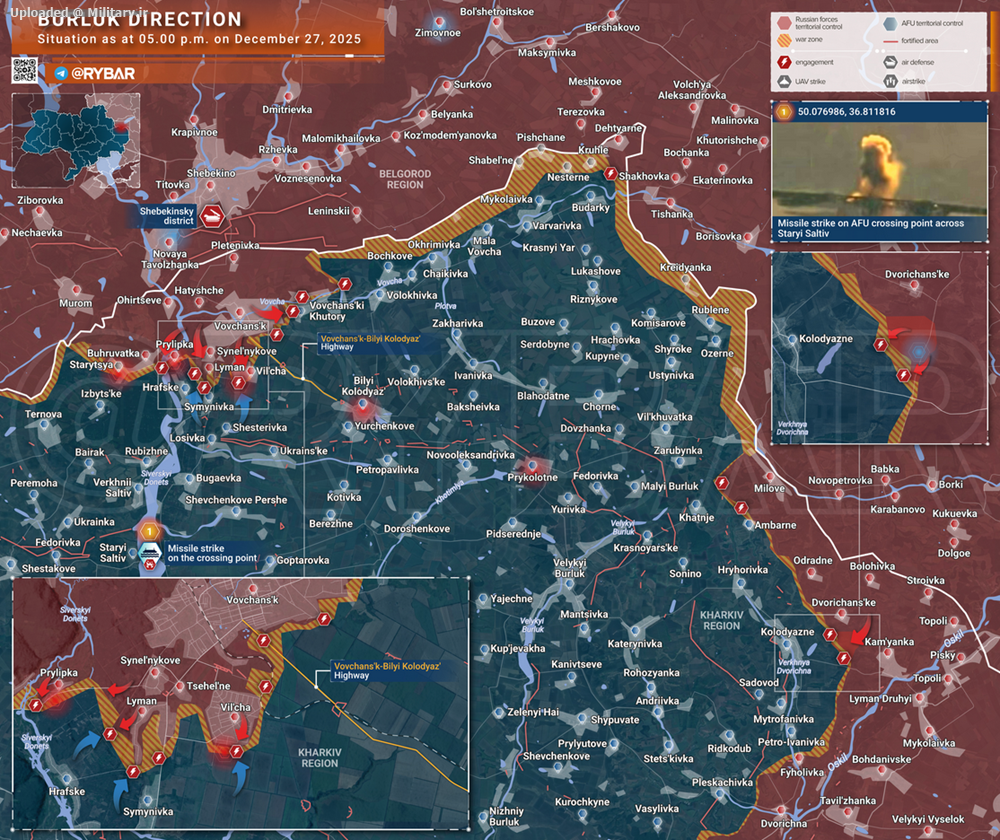Click the AFU territorial control hexagon swatch
The width and height of the screenshot is (1000, 840).
pos(891,23)
